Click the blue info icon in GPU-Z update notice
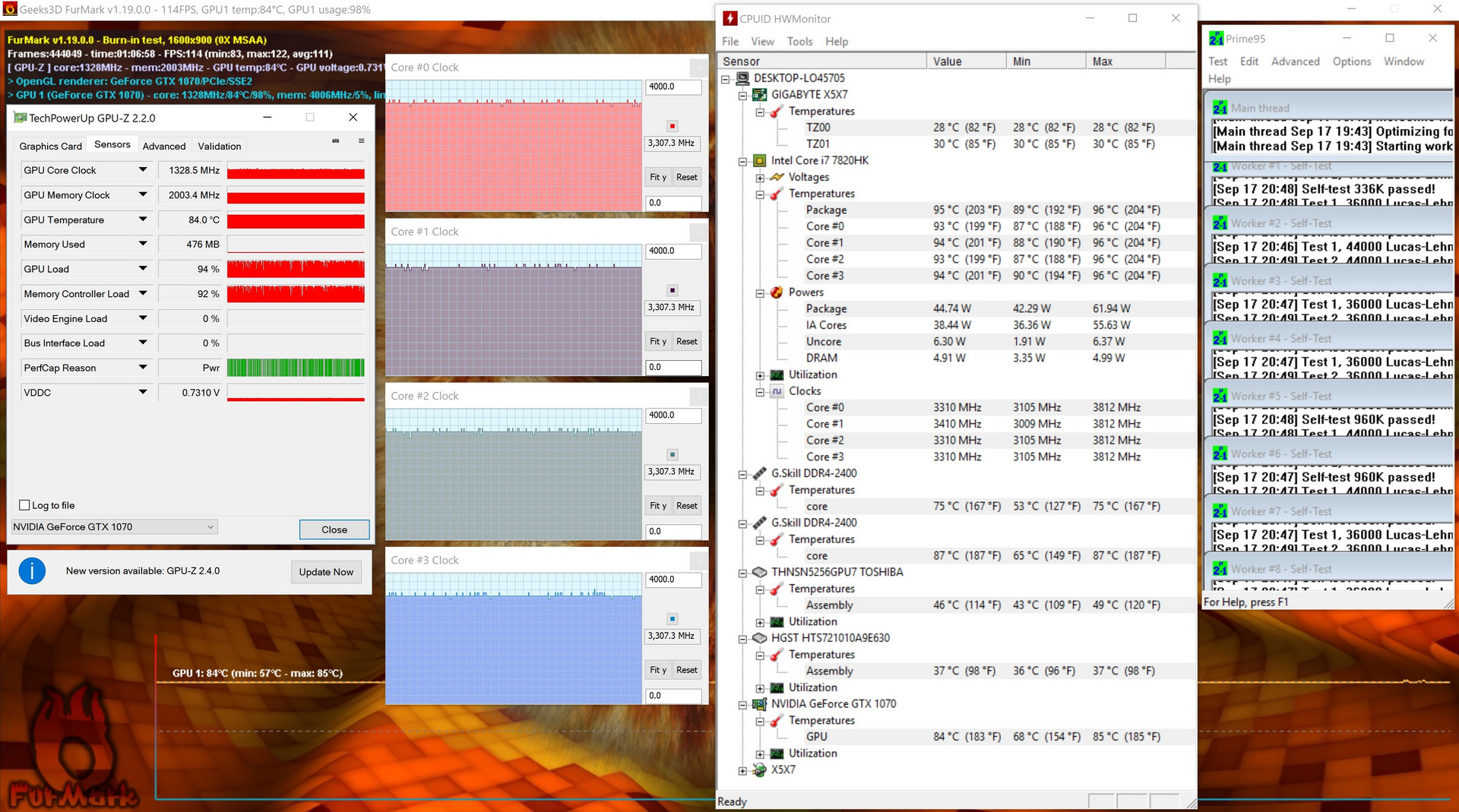 [x=32, y=571]
